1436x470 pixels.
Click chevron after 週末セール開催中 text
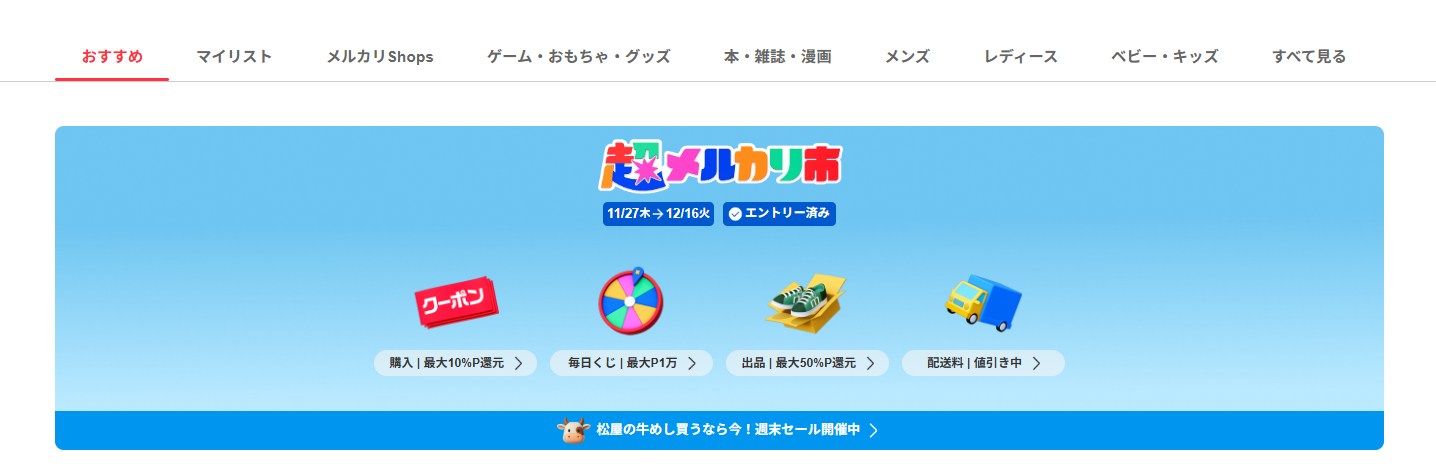coord(873,430)
